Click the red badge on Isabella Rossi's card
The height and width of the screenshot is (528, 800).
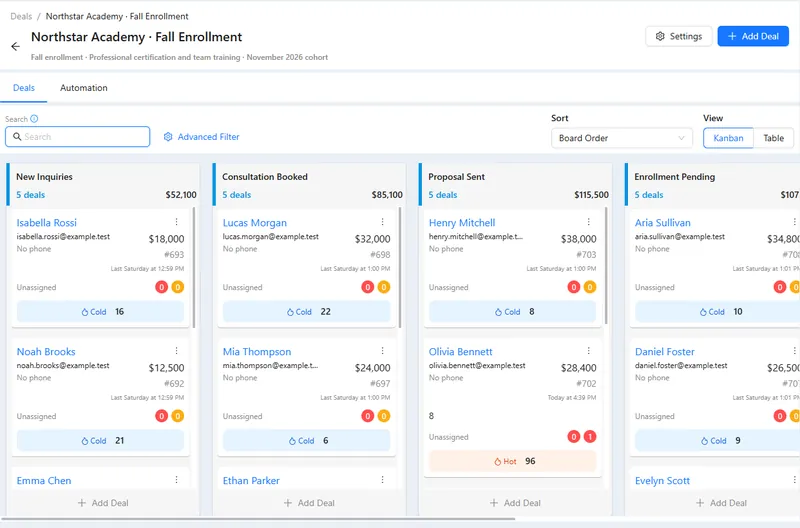click(162, 287)
